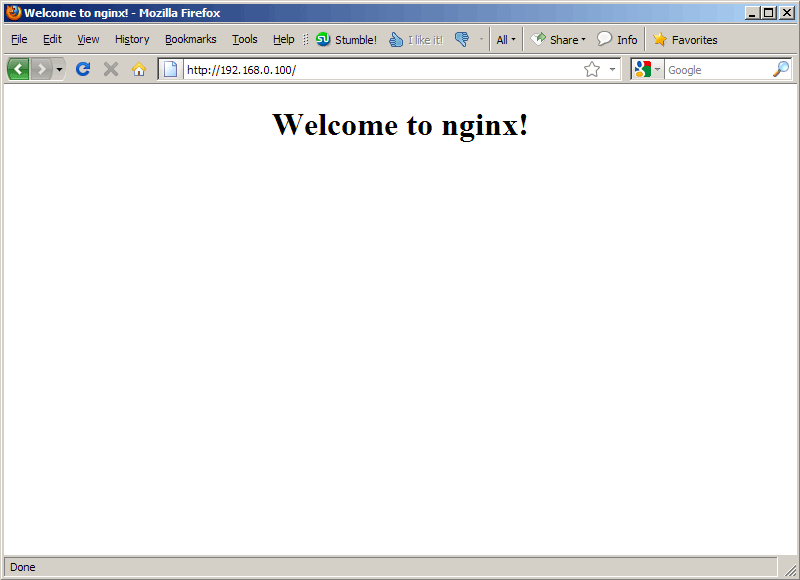800x580 pixels.
Task: Minimize the Firefox window
Action: pos(752,13)
